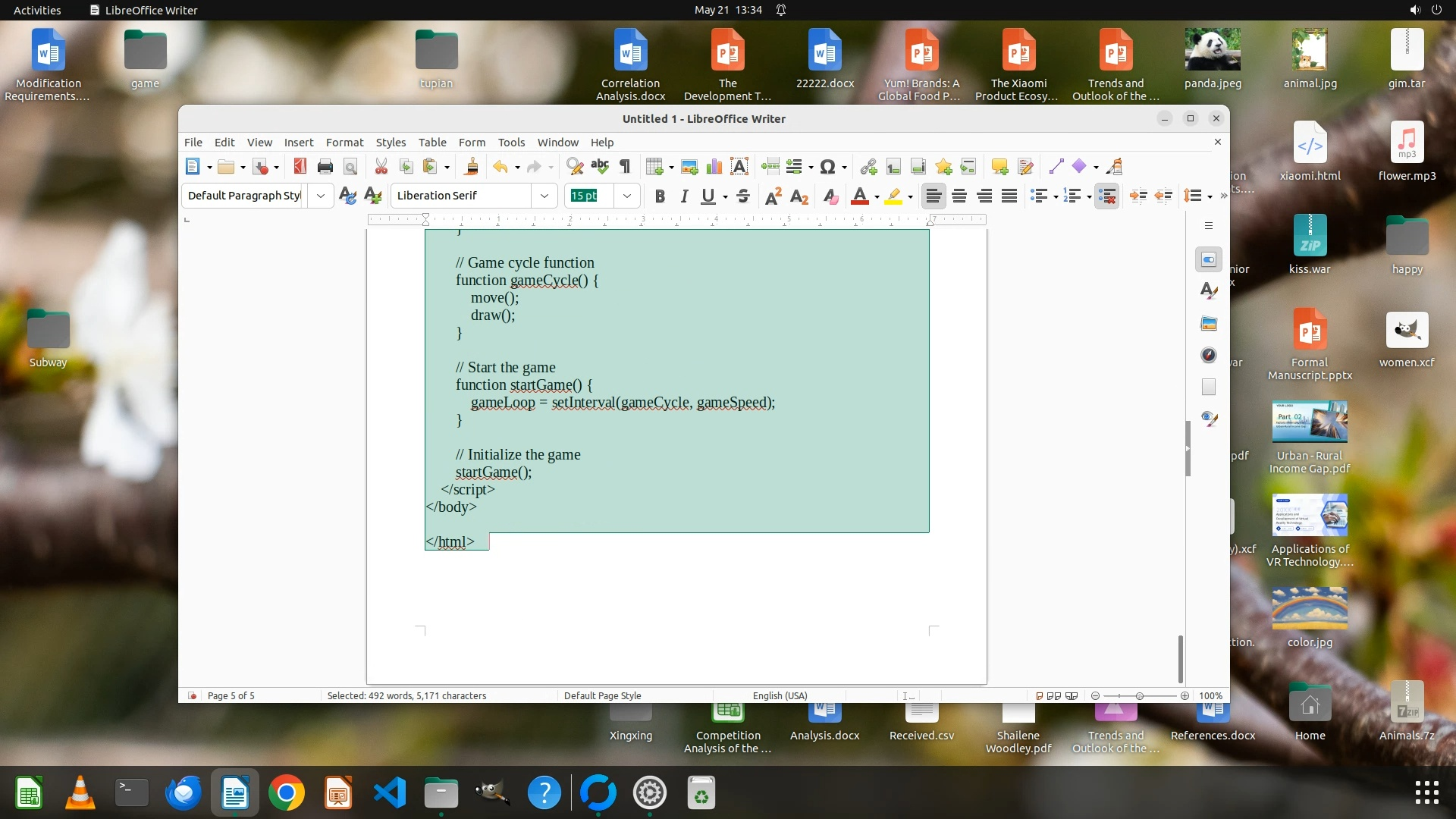Click Find and Replace icon
The width and height of the screenshot is (1456, 819).
[x=575, y=167]
